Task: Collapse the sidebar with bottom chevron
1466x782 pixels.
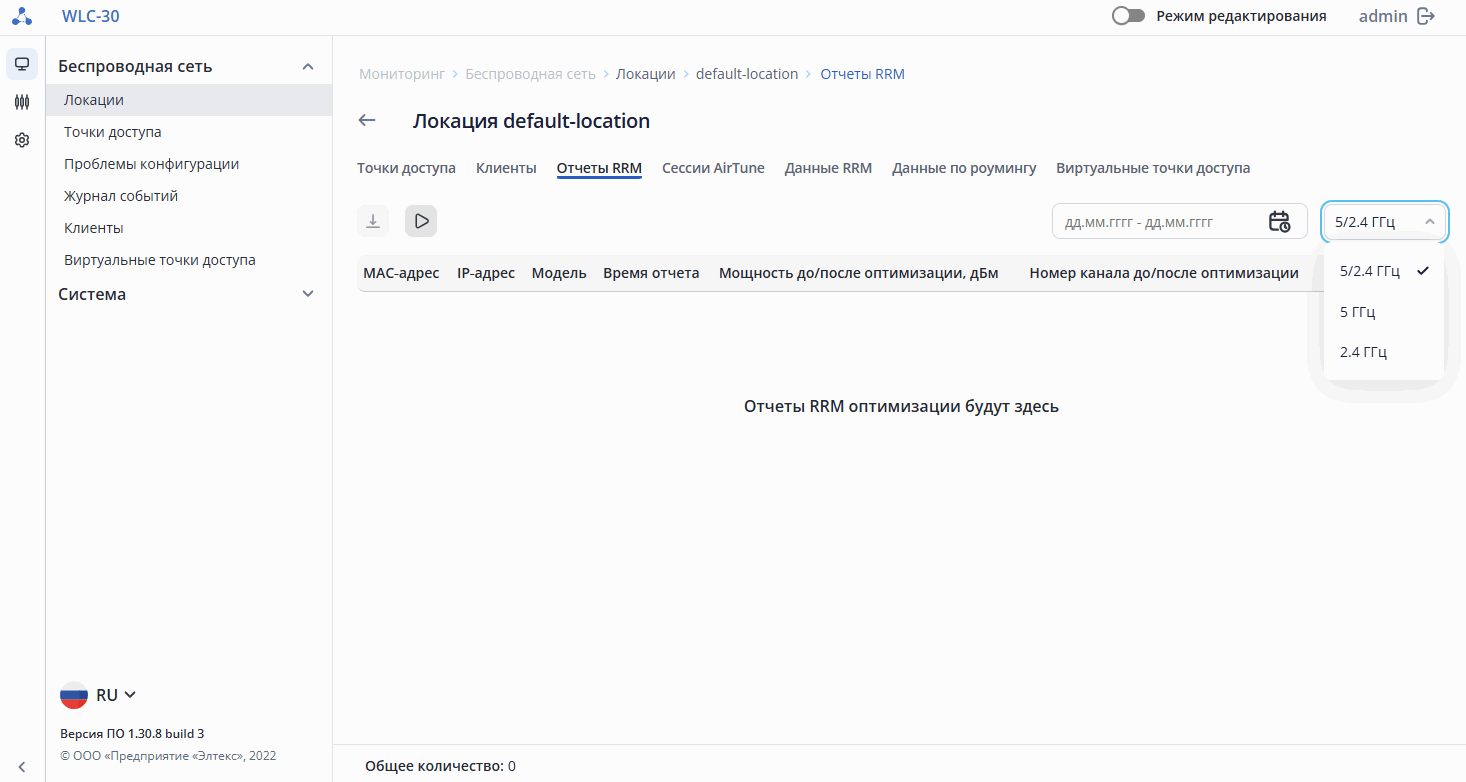Action: click(x=22, y=767)
